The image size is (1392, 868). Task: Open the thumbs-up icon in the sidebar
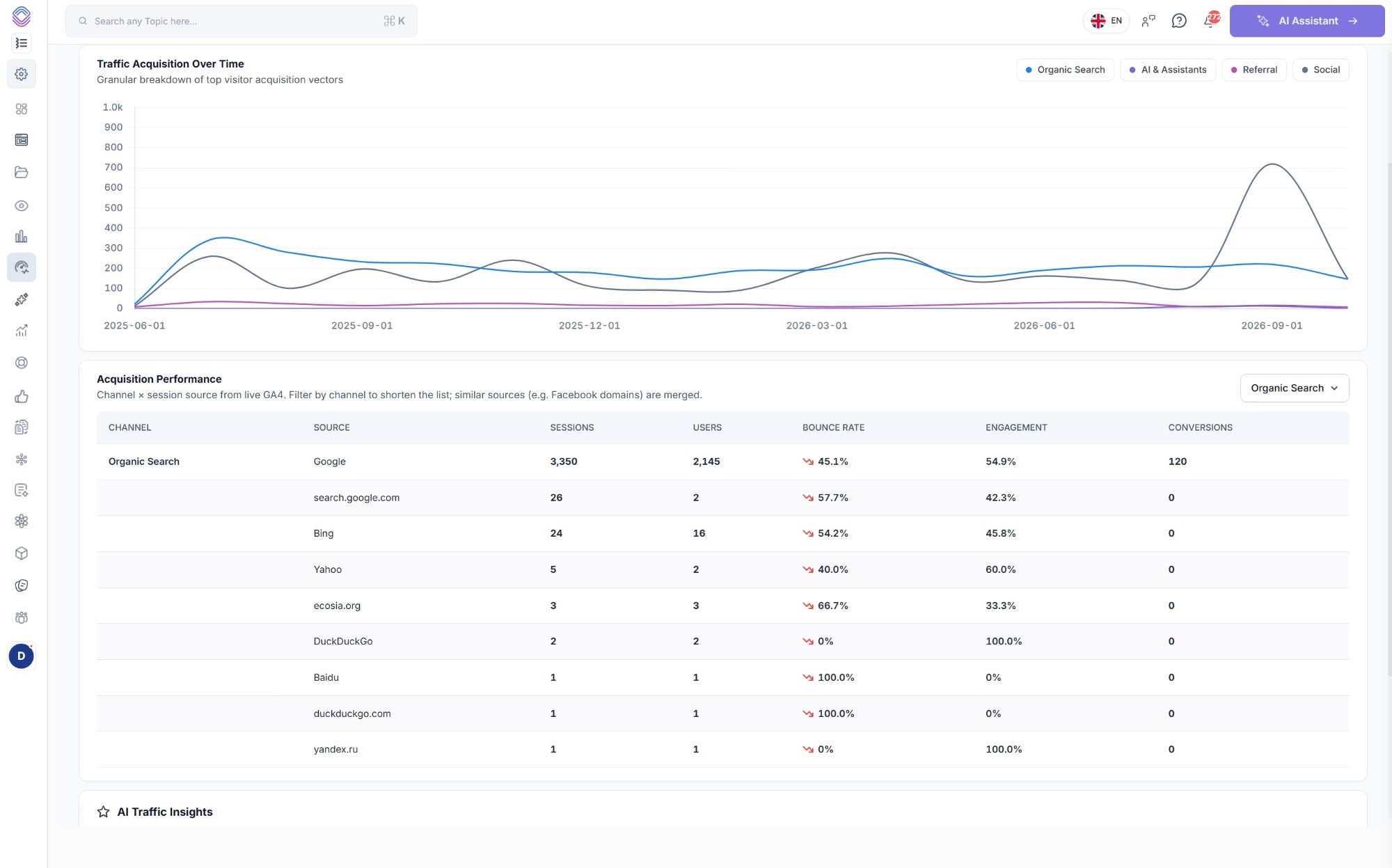(x=22, y=397)
